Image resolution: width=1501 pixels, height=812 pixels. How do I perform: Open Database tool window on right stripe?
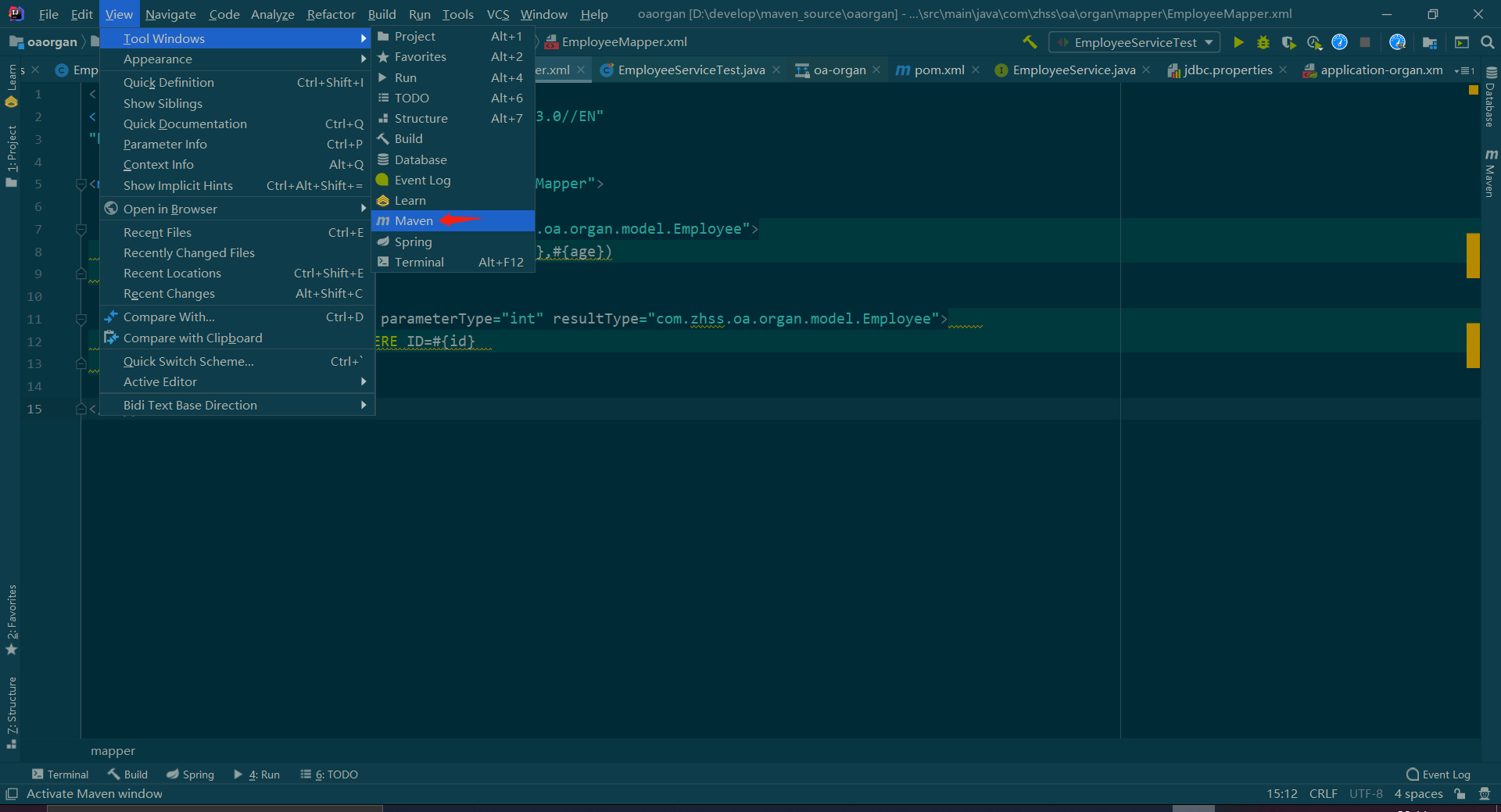tap(1491, 98)
